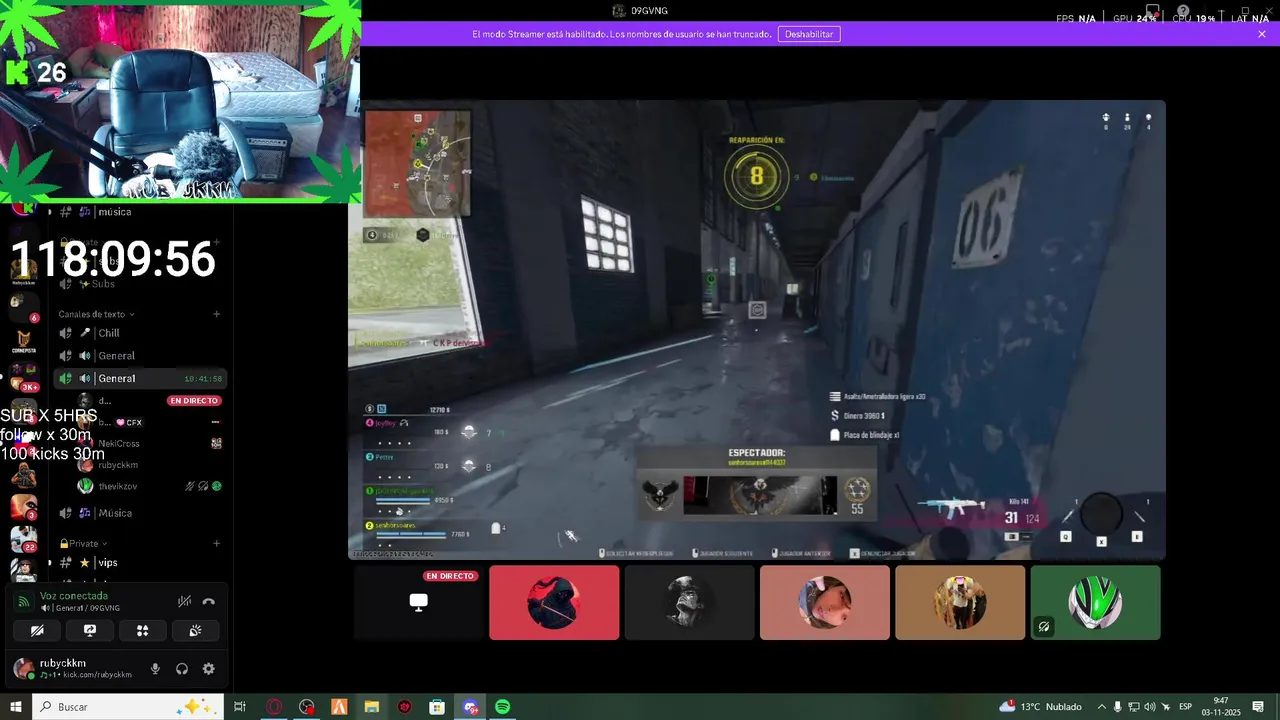The image size is (1280, 720).
Task: Open the network icon in the system tray
Action: tap(1134, 707)
